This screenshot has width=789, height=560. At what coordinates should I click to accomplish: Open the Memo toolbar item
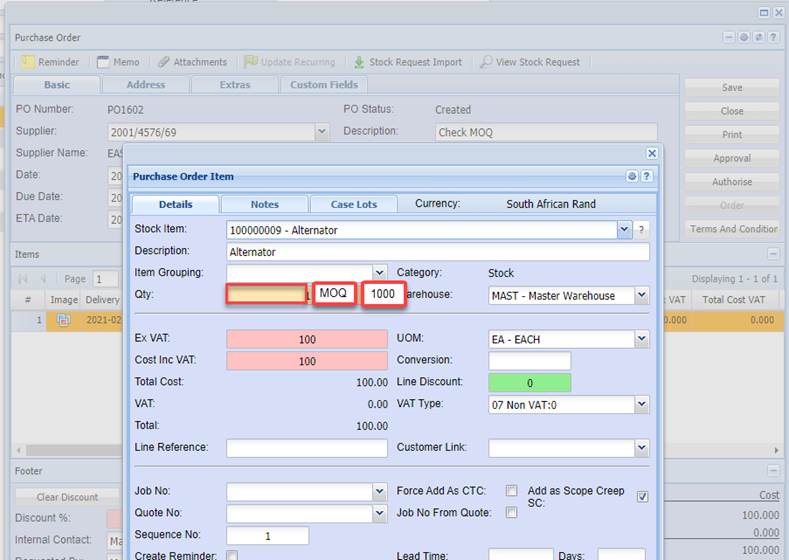tap(102, 62)
